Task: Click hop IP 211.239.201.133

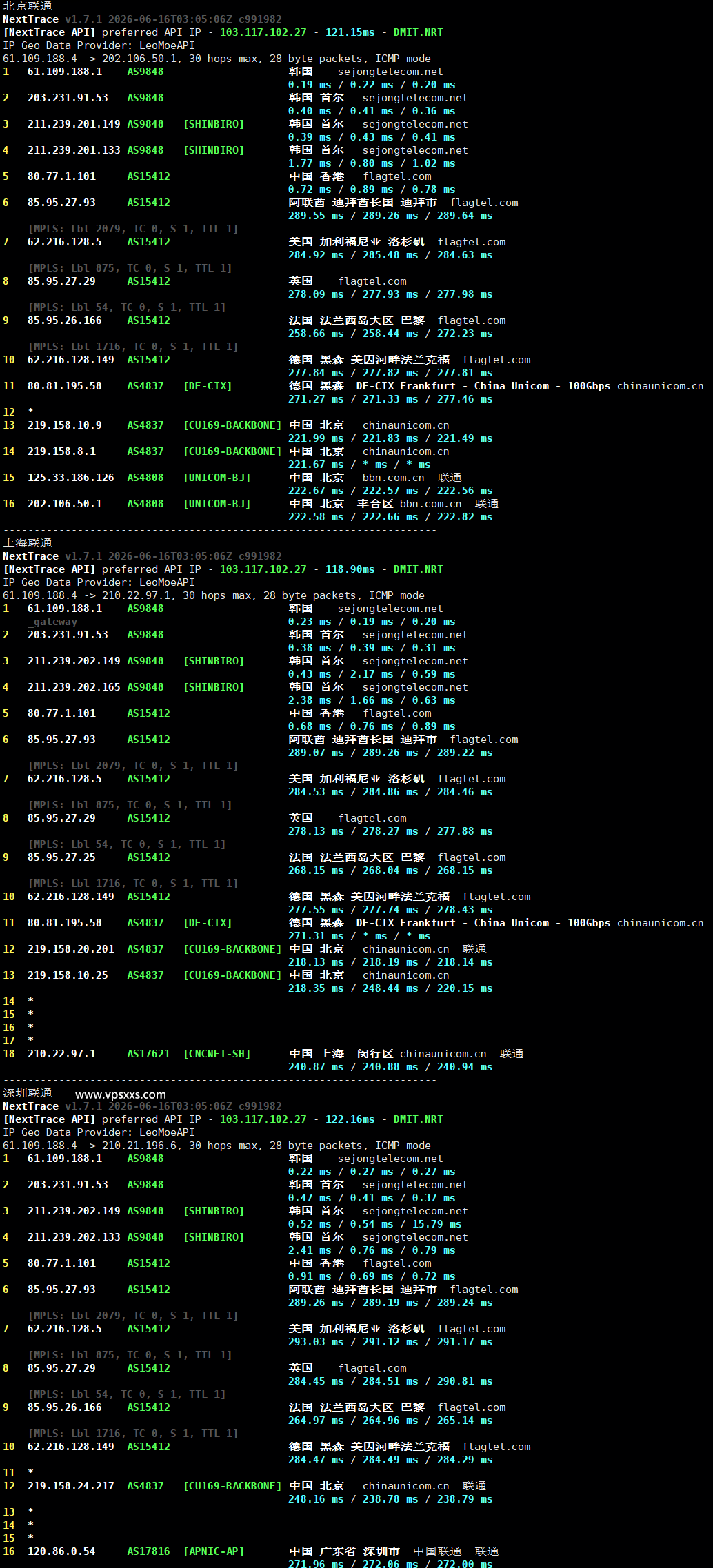Action: pos(74,150)
